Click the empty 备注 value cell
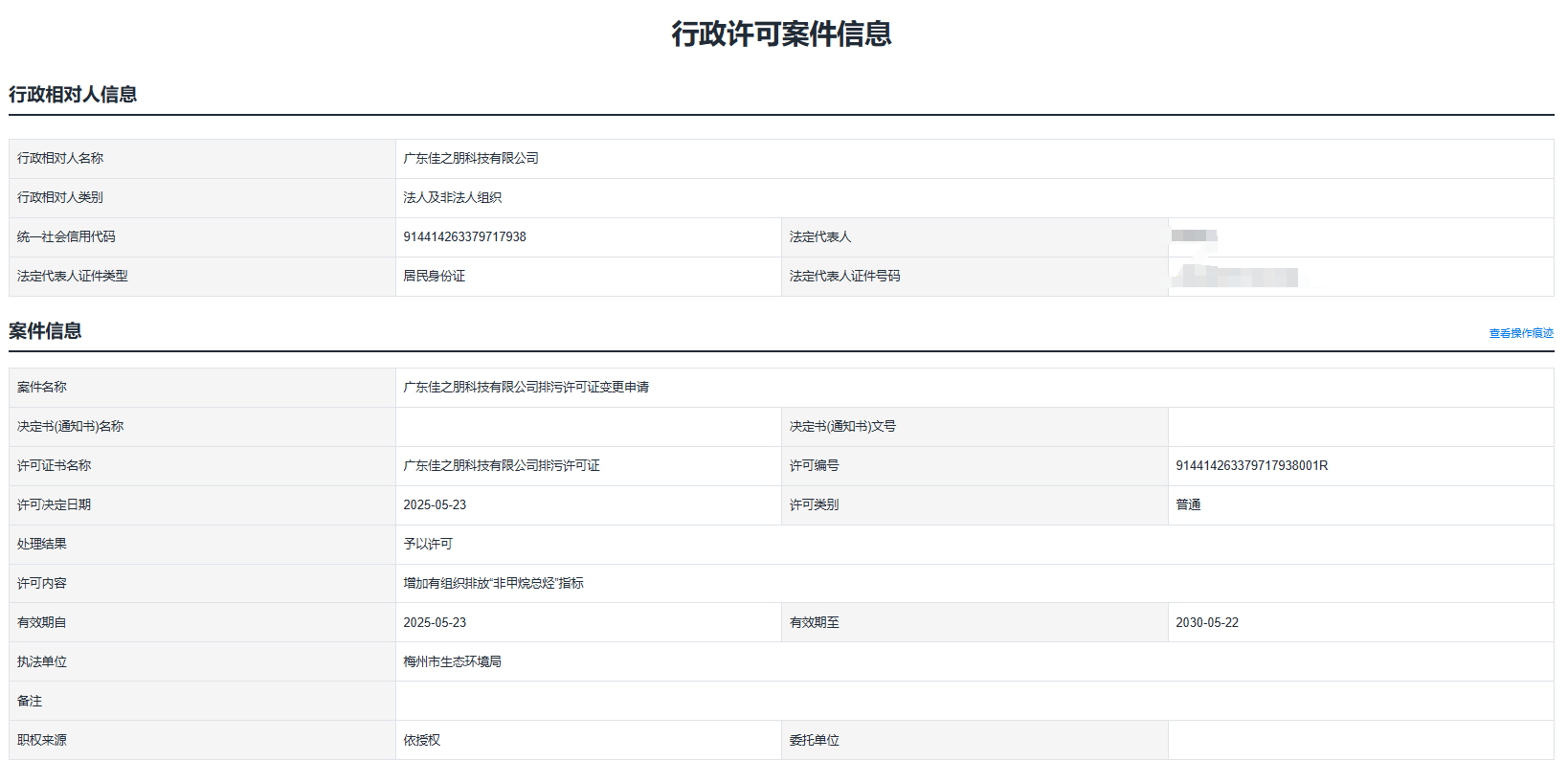 [974, 701]
